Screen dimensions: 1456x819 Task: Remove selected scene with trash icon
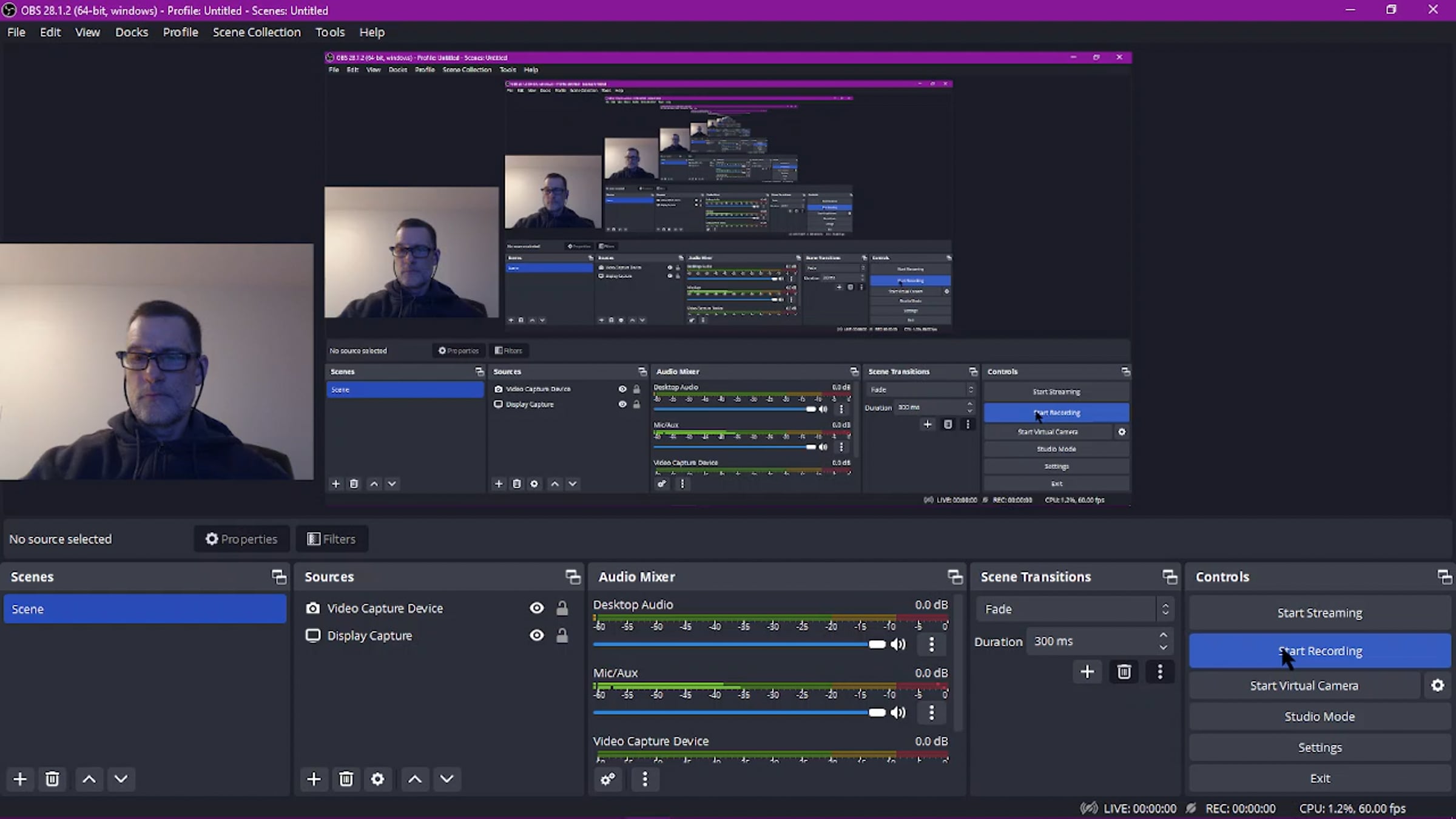(52, 779)
